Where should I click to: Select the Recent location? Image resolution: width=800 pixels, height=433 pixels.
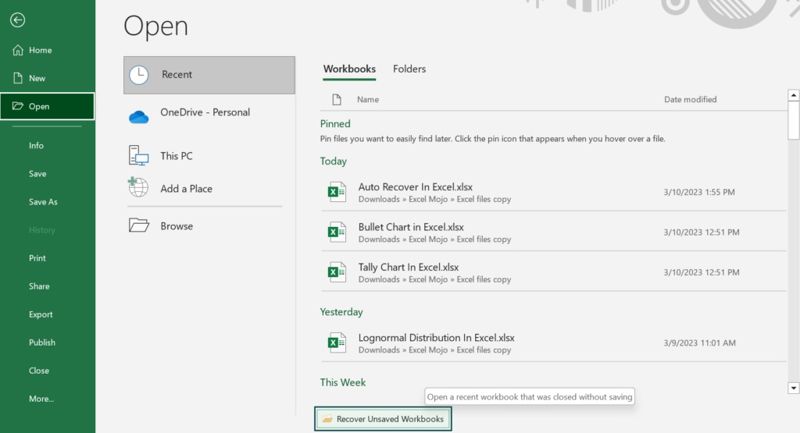tap(209, 75)
